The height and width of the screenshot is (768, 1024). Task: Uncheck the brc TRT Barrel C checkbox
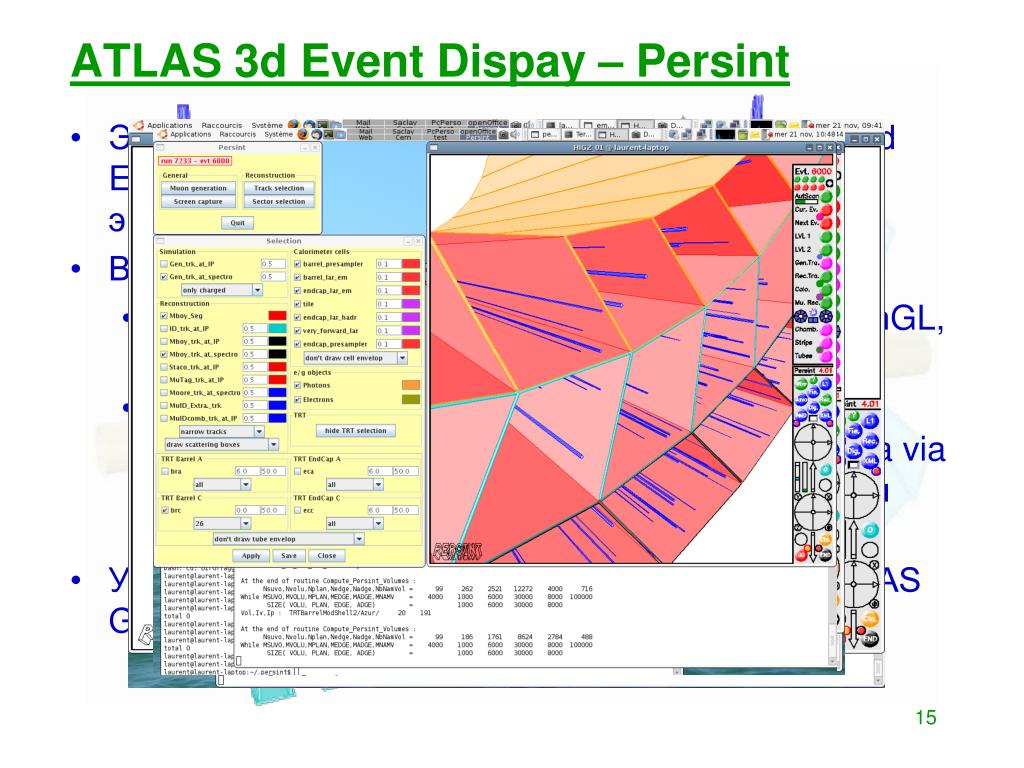tap(165, 511)
